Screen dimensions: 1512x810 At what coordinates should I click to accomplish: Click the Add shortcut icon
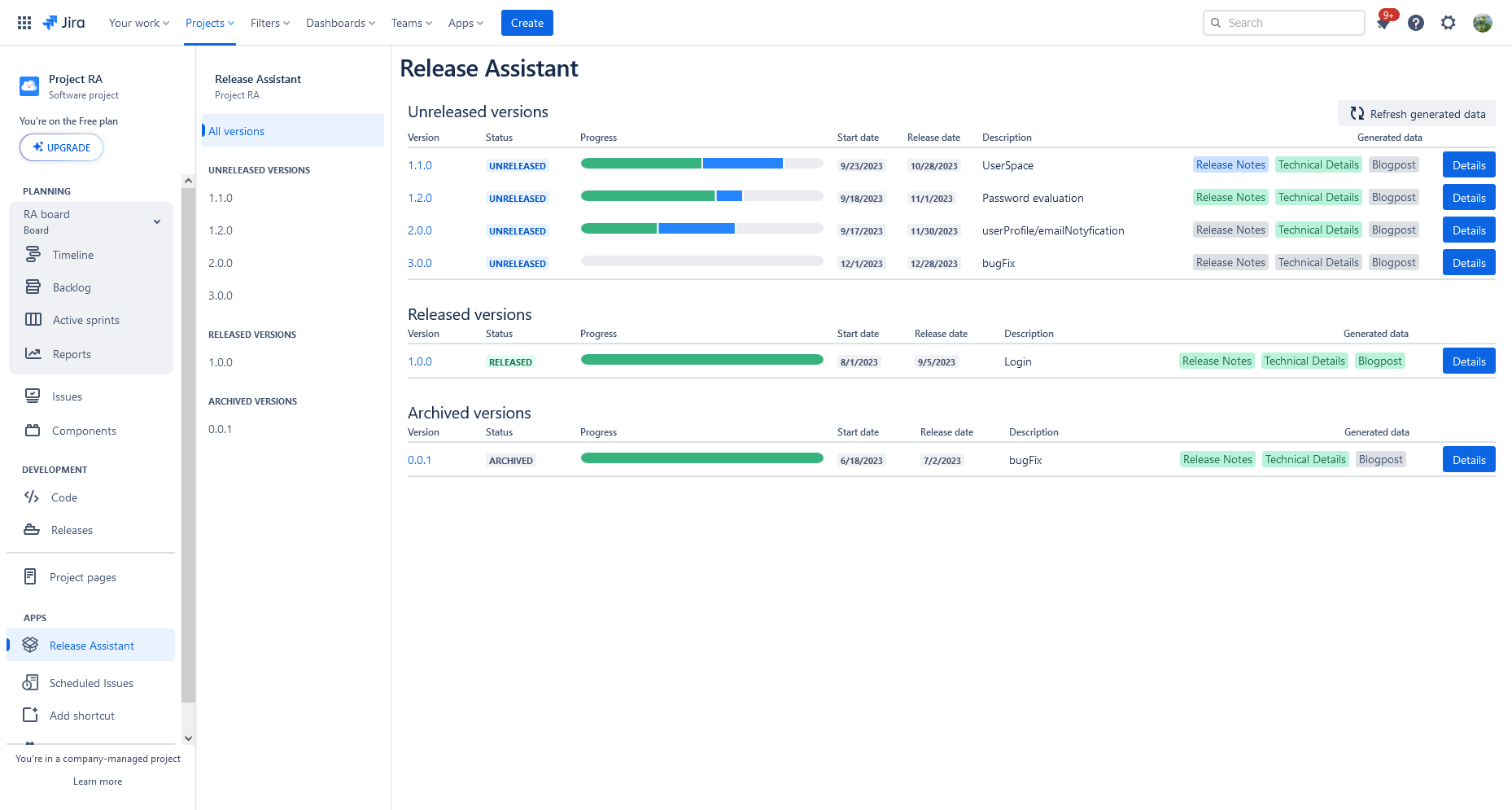tap(30, 715)
